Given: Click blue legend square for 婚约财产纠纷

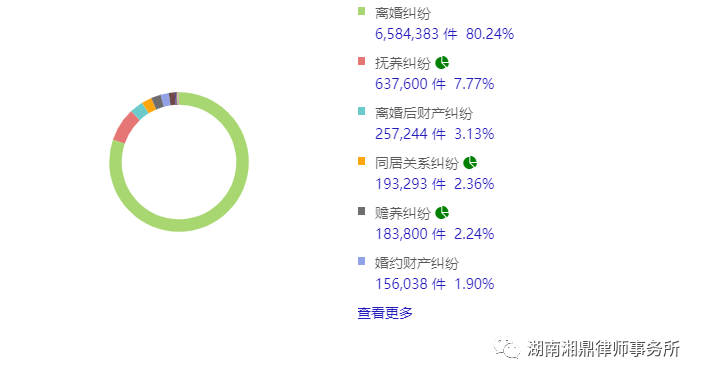Looking at the screenshot, I should [361, 261].
